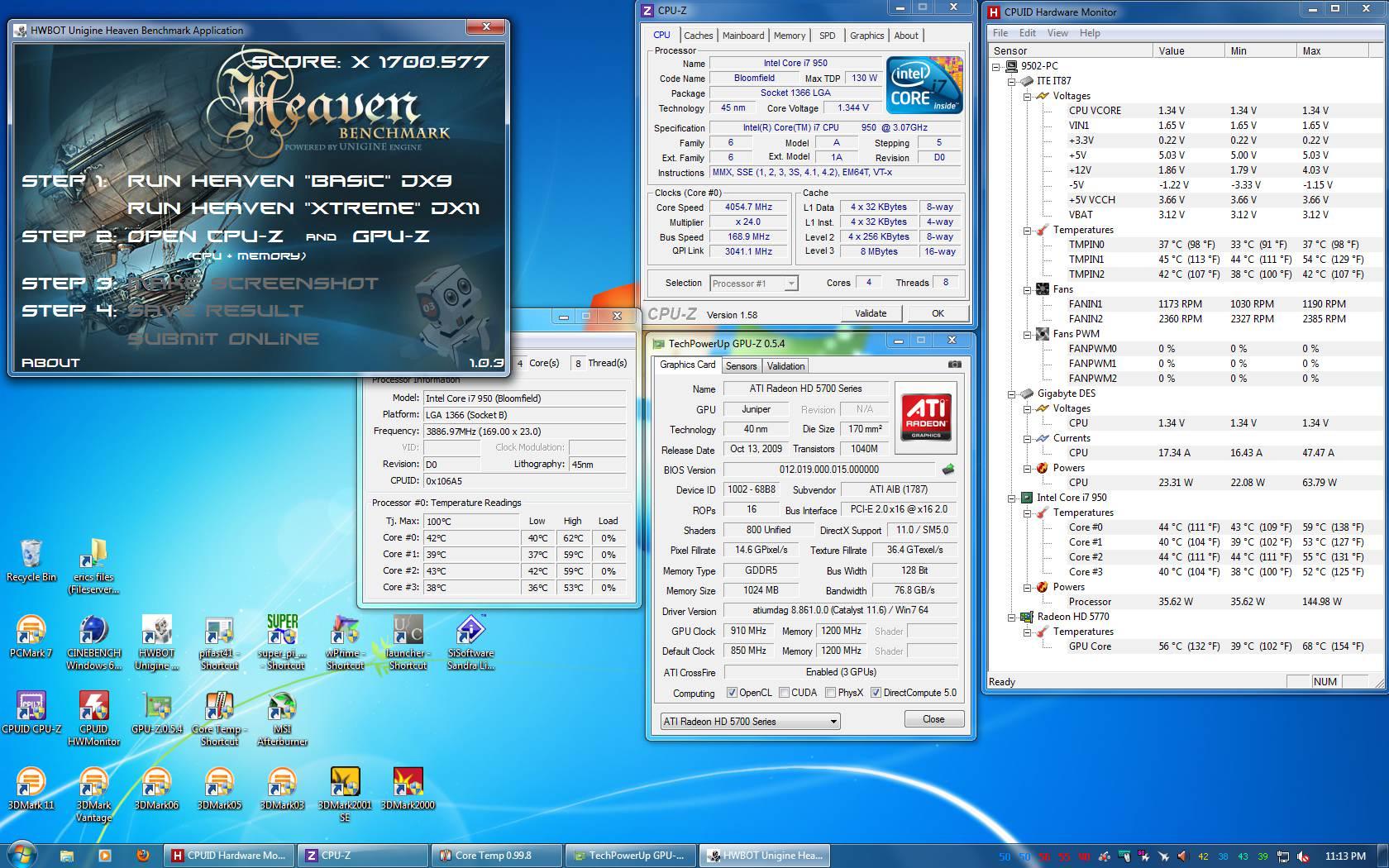Launch 3DMark05 desktop icon

(x=219, y=789)
